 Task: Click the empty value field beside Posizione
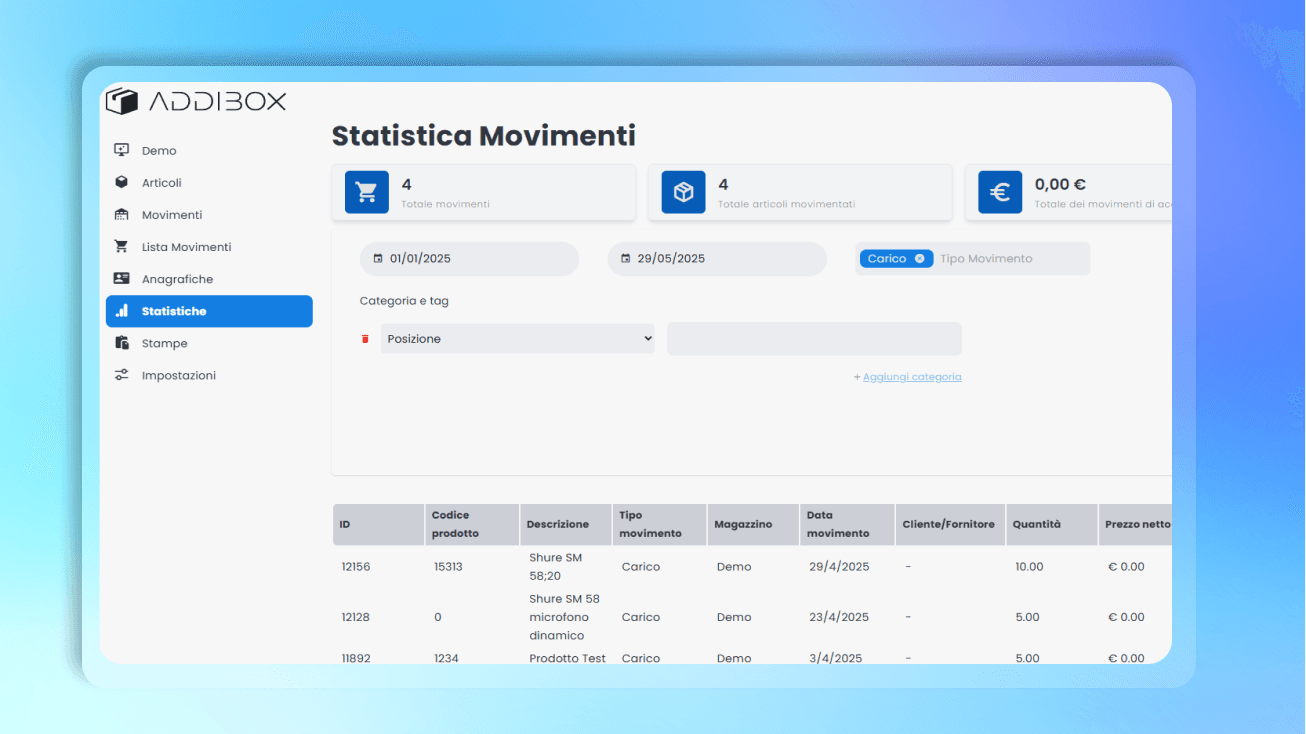click(814, 339)
